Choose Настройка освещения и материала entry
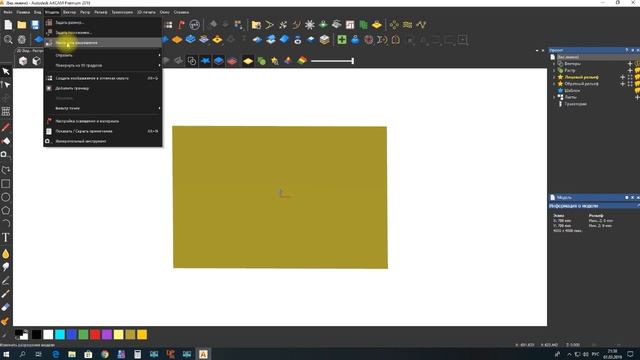 pos(103,121)
